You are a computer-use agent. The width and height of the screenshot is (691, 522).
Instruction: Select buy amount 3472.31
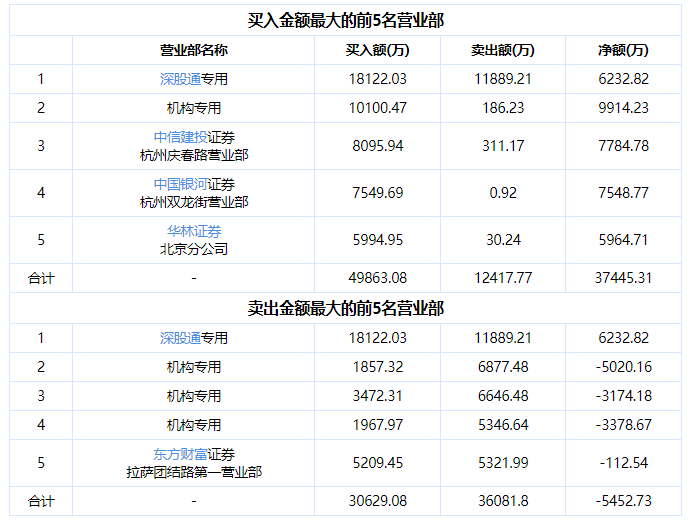[378, 396]
